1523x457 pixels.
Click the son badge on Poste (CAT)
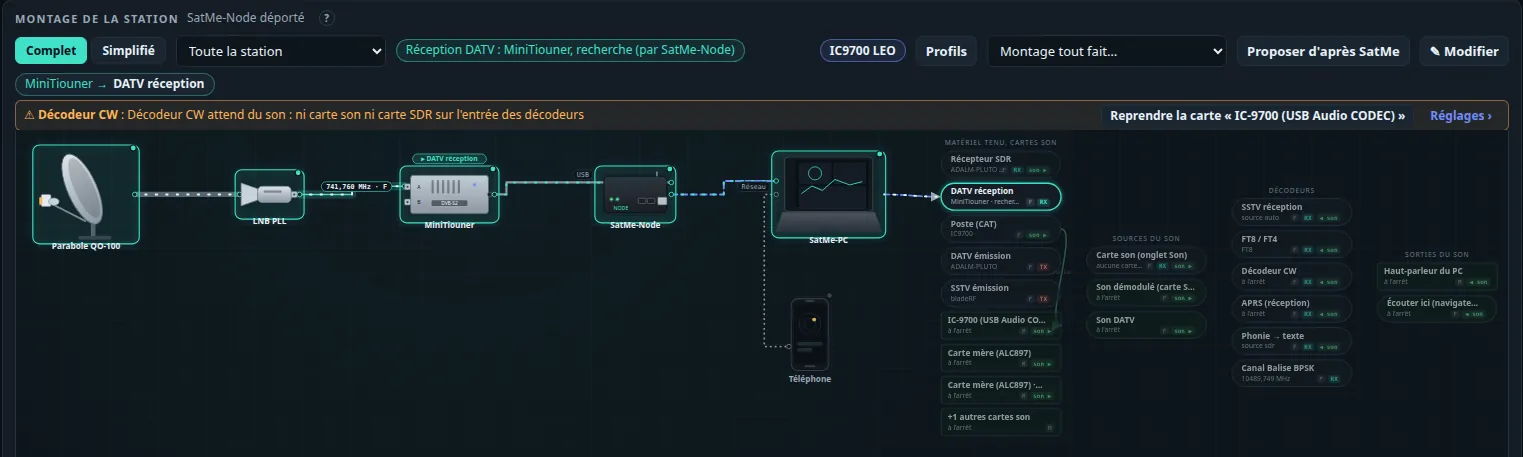1039,235
